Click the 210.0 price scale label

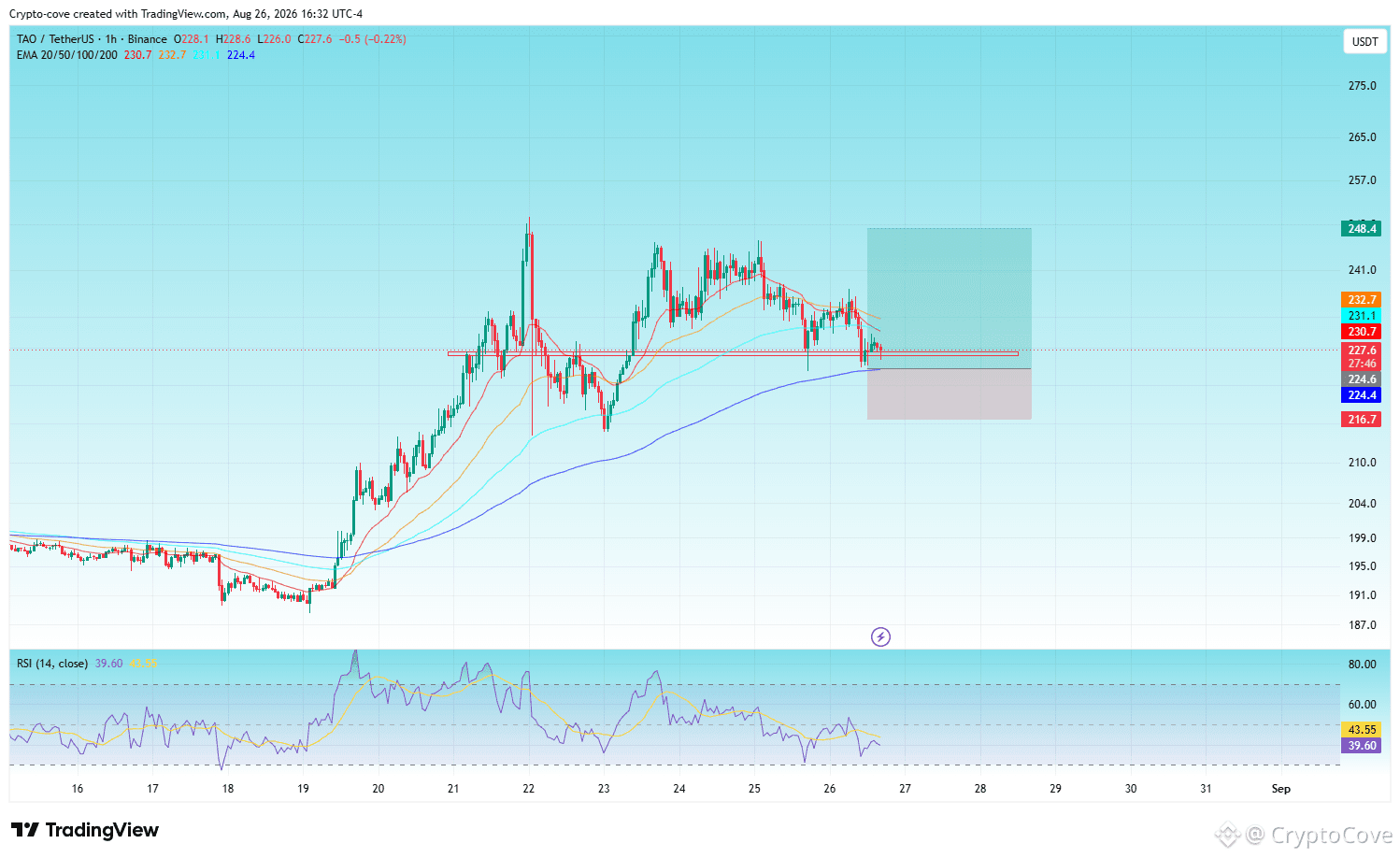click(x=1362, y=463)
